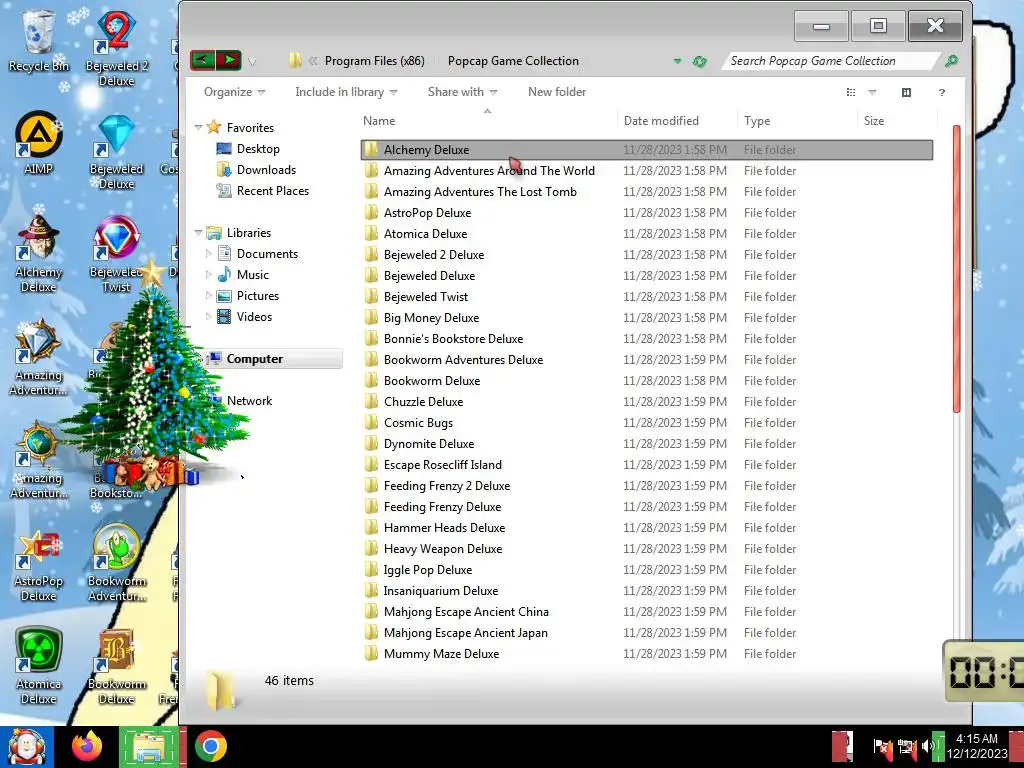This screenshot has width=1024, height=768.
Task: Select the Feeding Frenzy 2 Deluxe folder
Action: pos(646,486)
